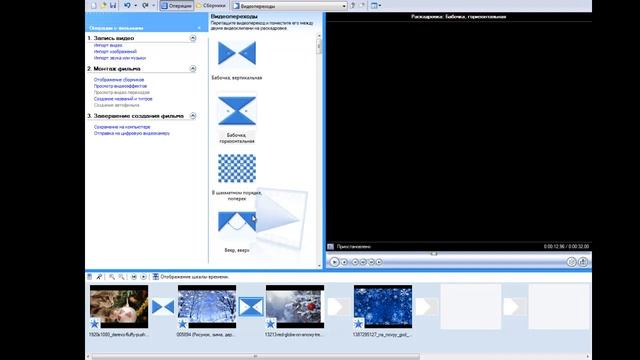Select the Бабочка, вертикальная transition thumbnail
640x360 pixels.
(237, 53)
